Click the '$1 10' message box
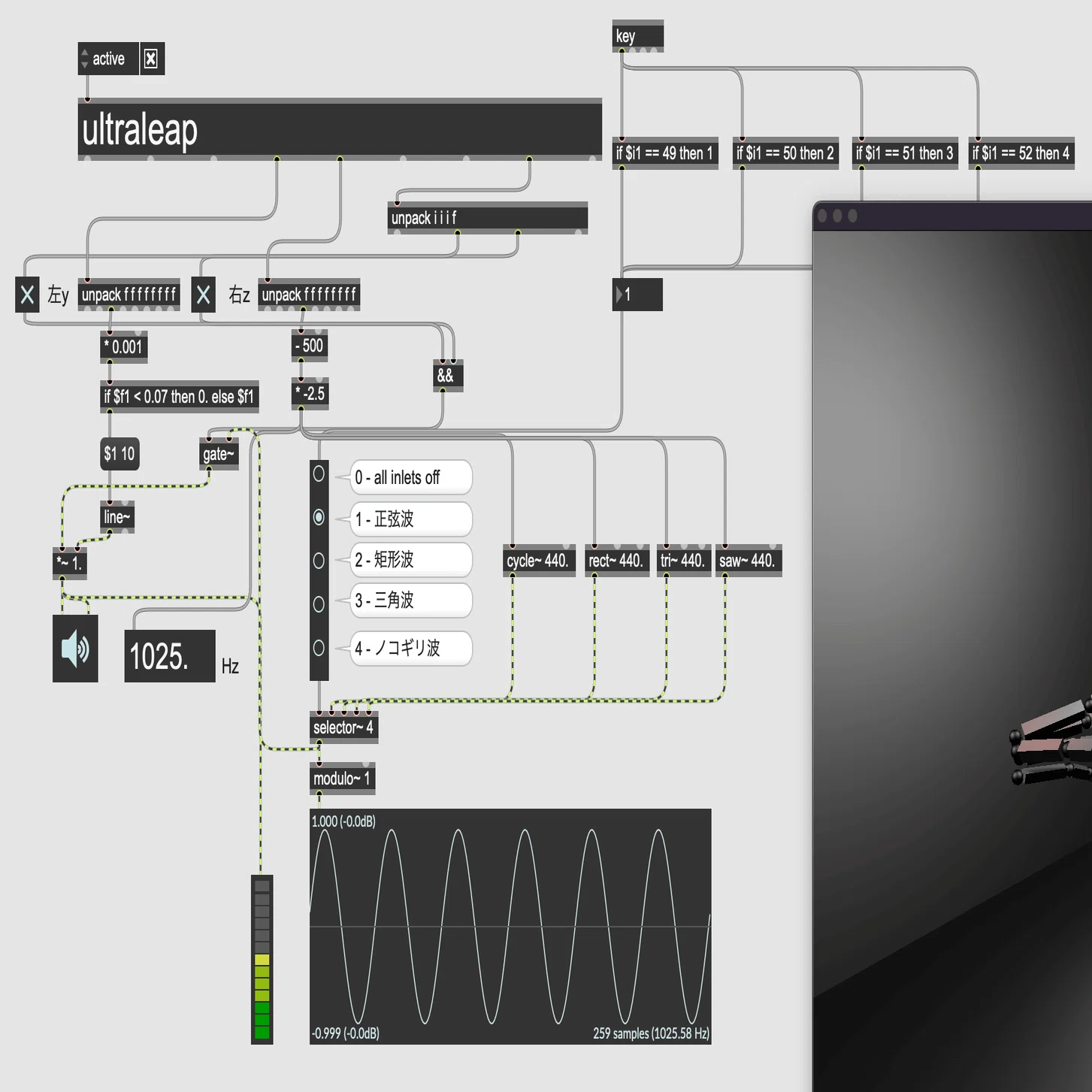The width and height of the screenshot is (1092, 1092). point(119,454)
